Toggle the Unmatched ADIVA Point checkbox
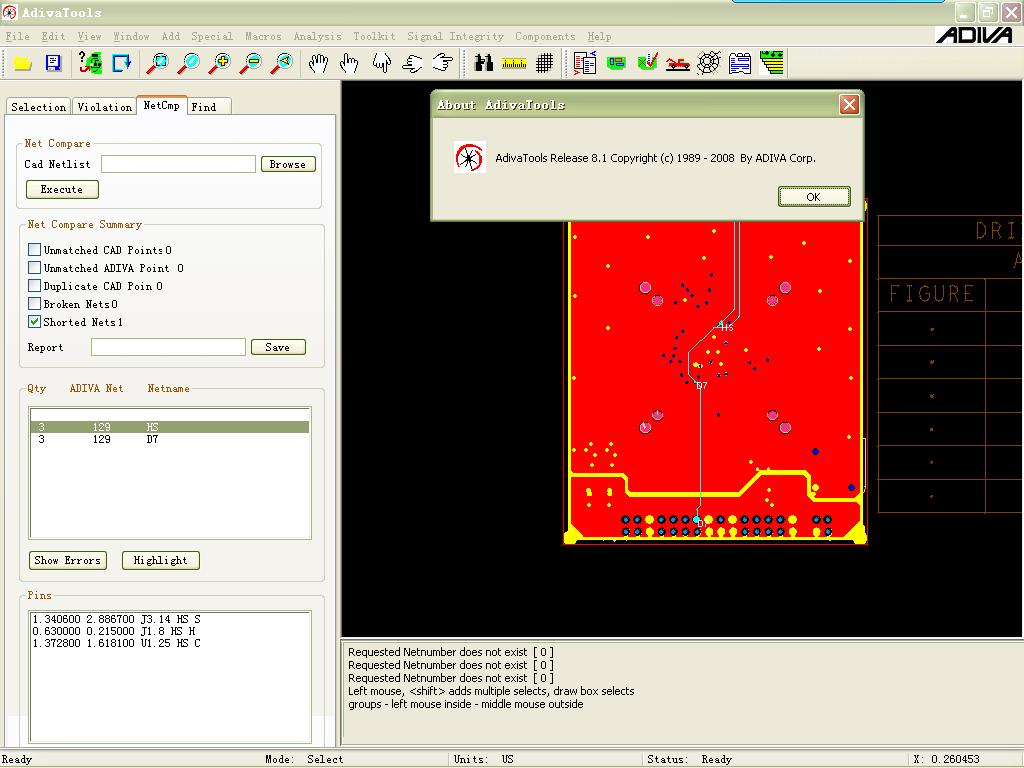This screenshot has width=1024, height=768. [35, 268]
